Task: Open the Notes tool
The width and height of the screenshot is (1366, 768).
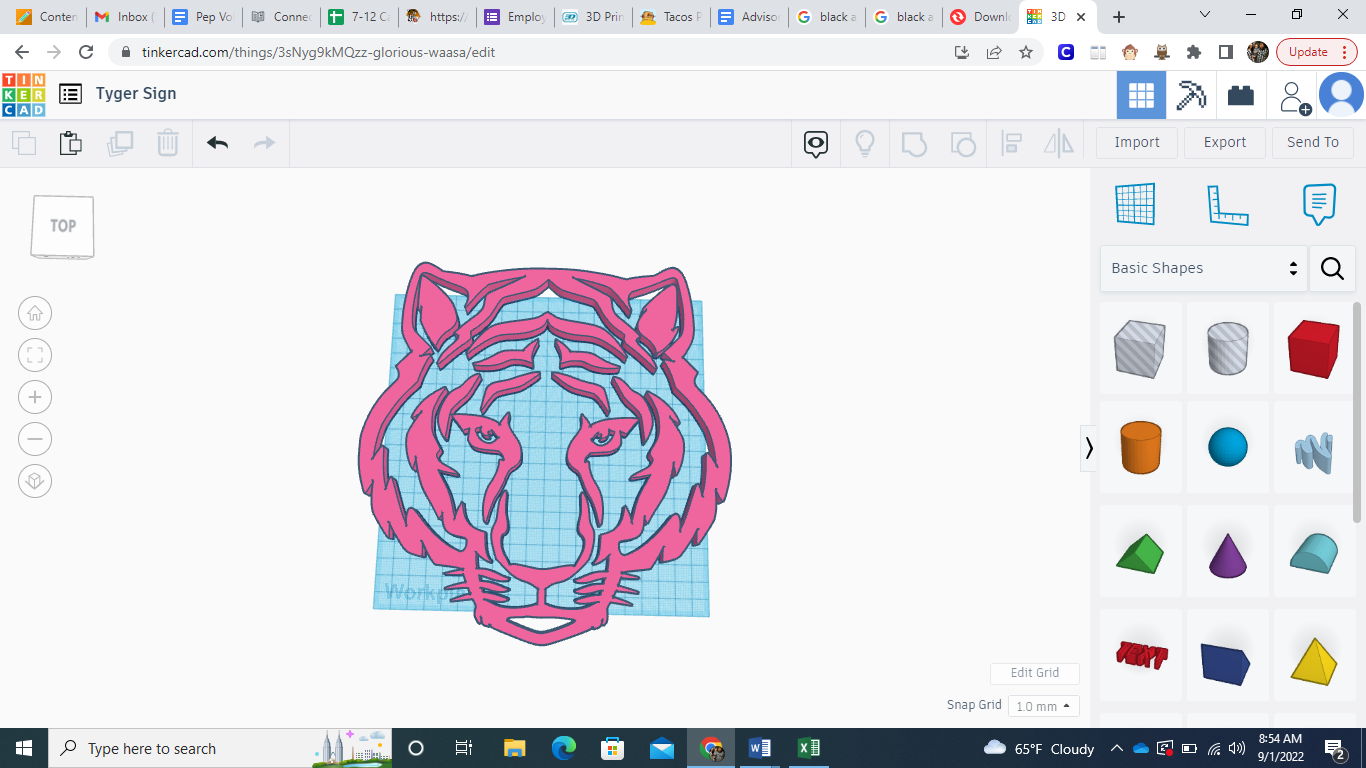Action: (x=1318, y=203)
